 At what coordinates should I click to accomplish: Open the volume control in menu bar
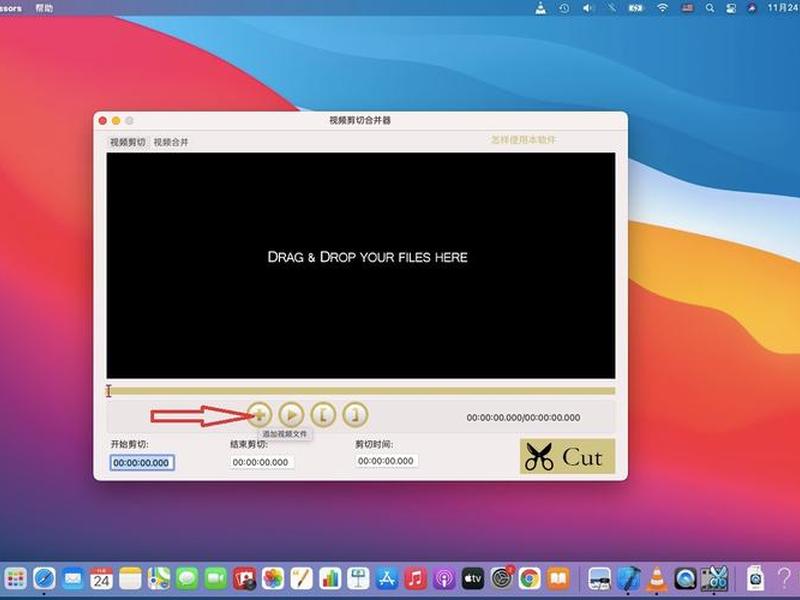(588, 8)
